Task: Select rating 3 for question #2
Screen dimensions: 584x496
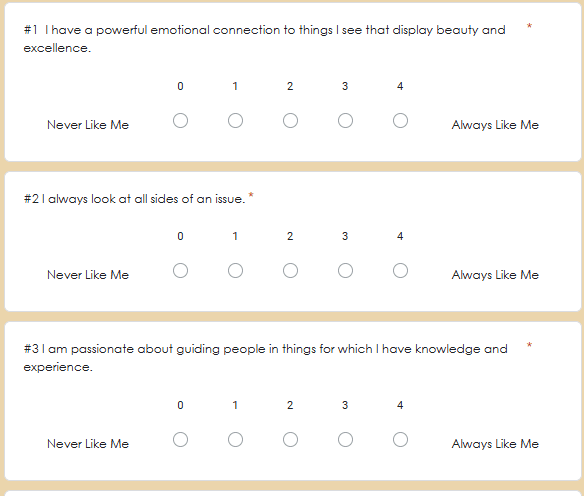Action: (x=345, y=271)
